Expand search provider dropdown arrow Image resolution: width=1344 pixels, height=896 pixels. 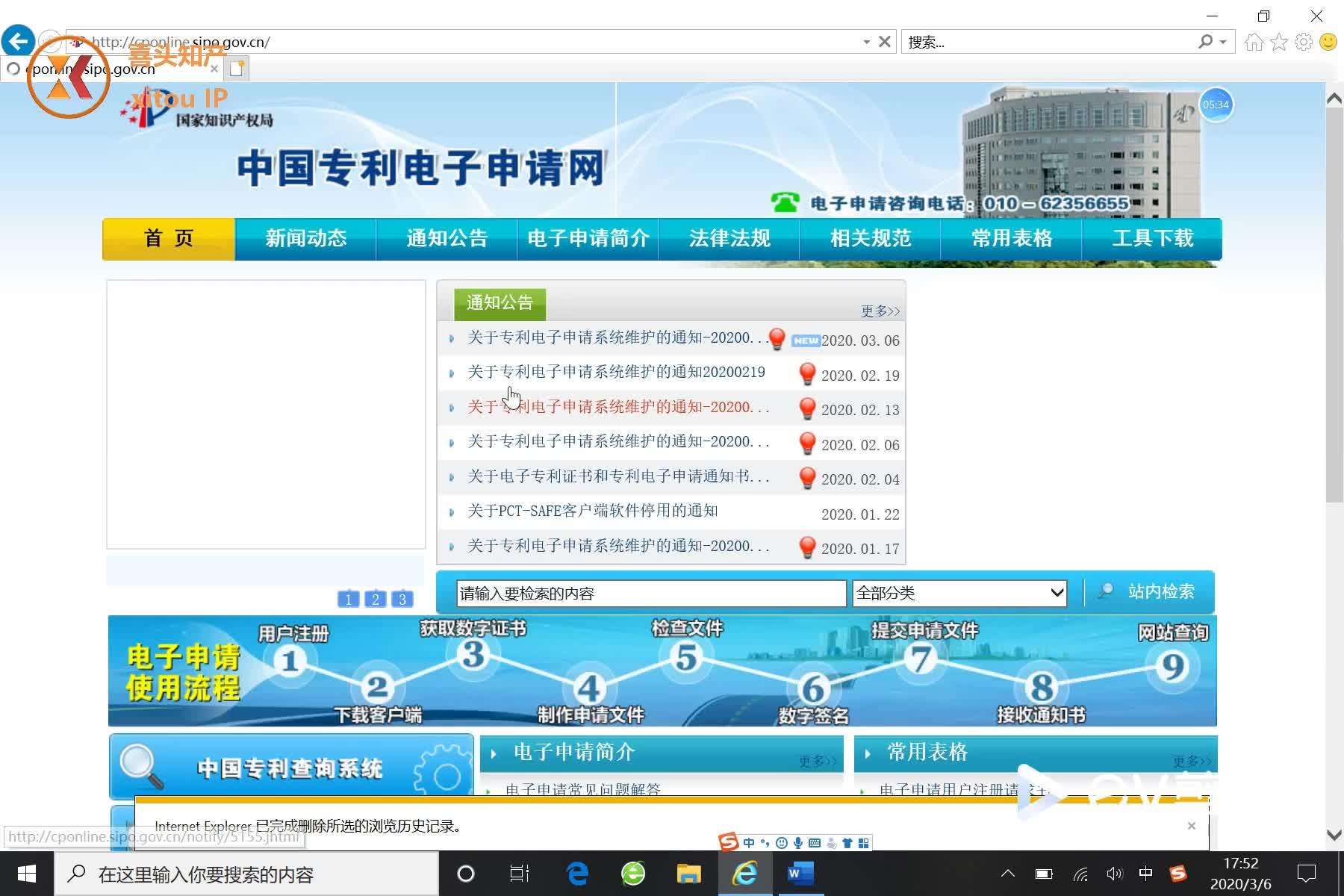(x=1223, y=43)
